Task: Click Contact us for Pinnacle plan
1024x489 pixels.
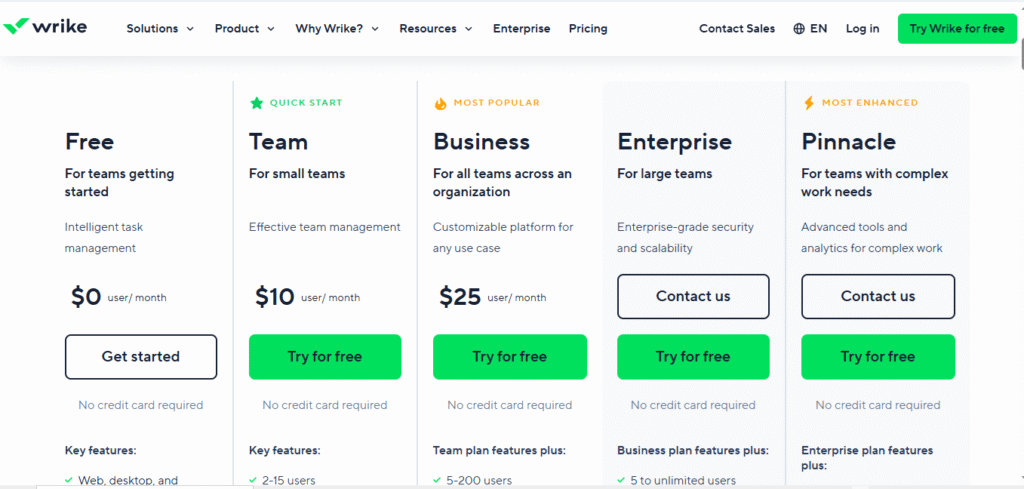Action: pos(878,296)
